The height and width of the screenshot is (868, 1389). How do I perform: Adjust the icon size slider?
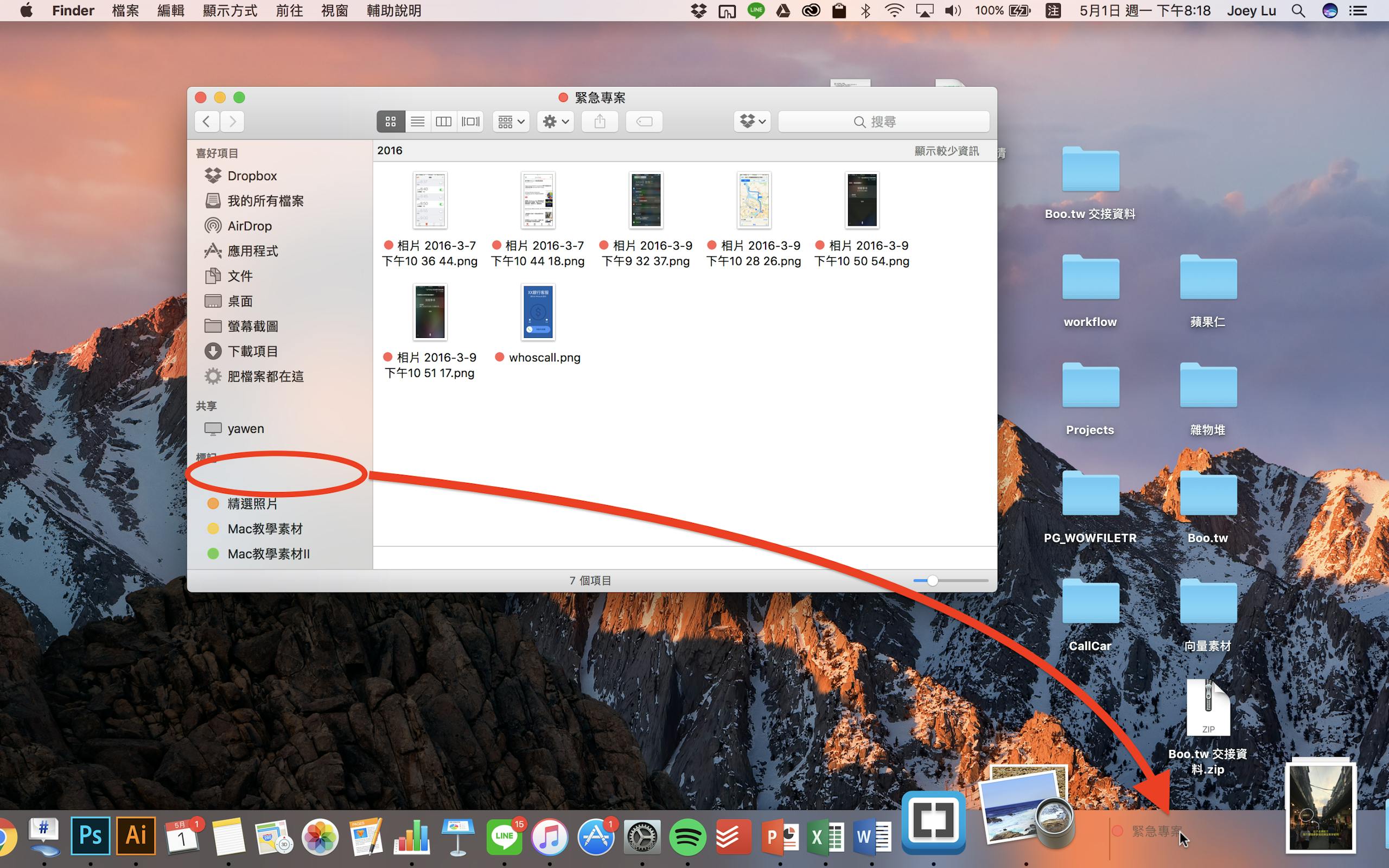pos(933,580)
